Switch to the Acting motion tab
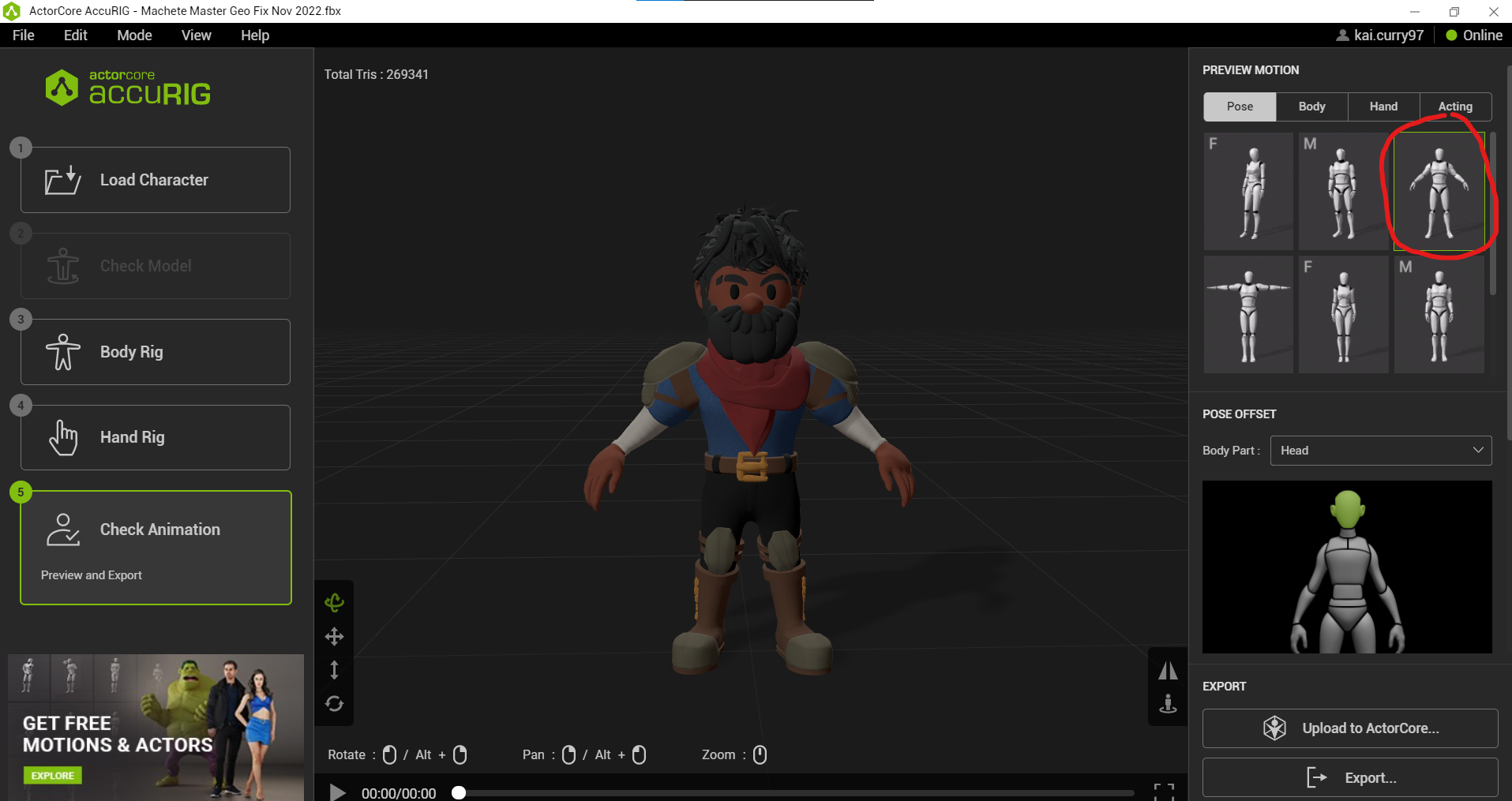The image size is (1512, 801). (1455, 107)
